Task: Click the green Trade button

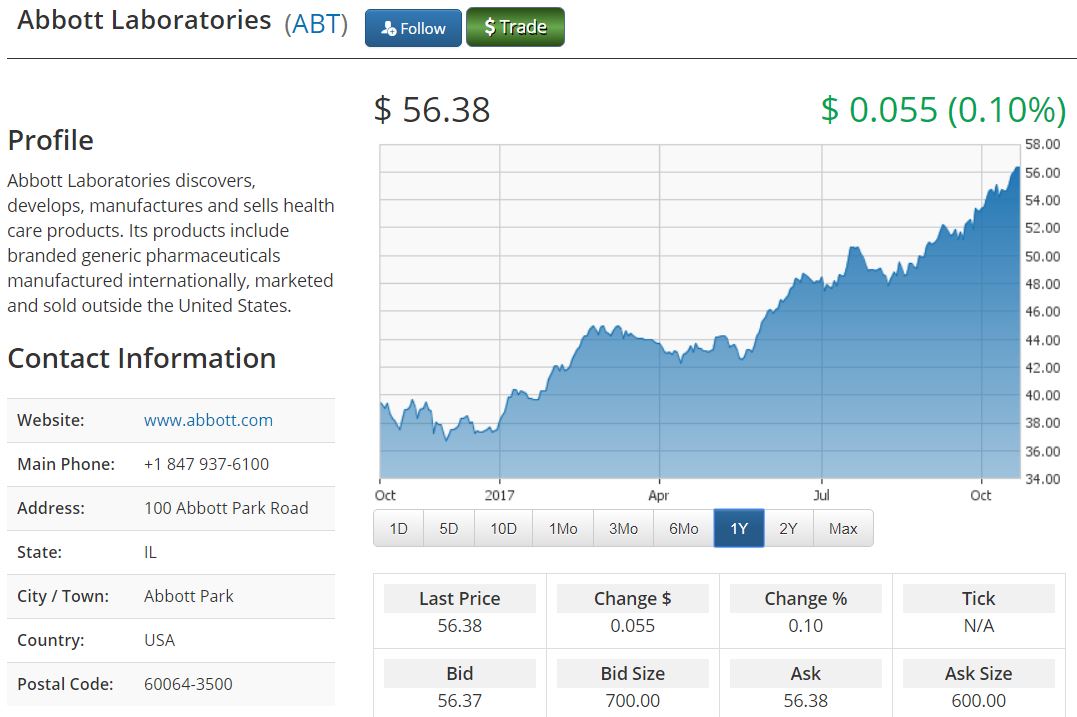Action: [515, 27]
